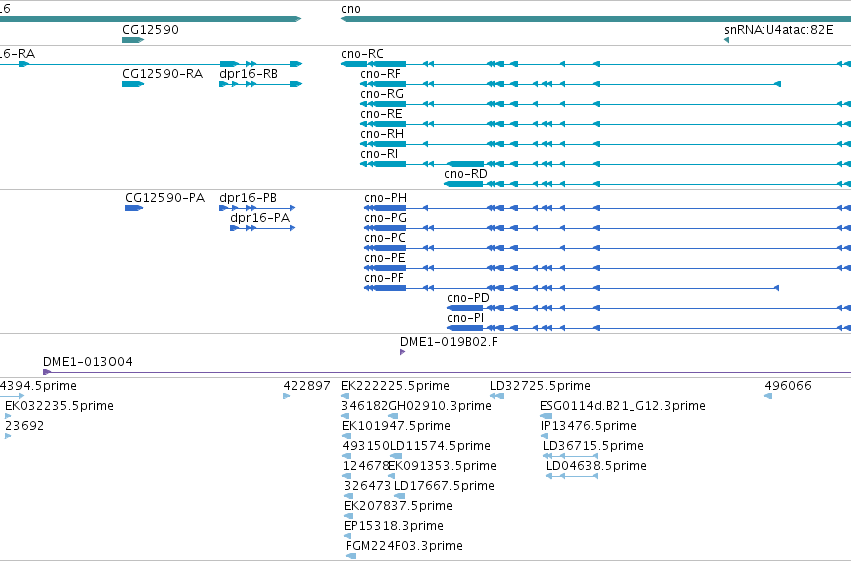Click the cno-RD transcript label
This screenshot has width=851, height=561.
click(466, 174)
